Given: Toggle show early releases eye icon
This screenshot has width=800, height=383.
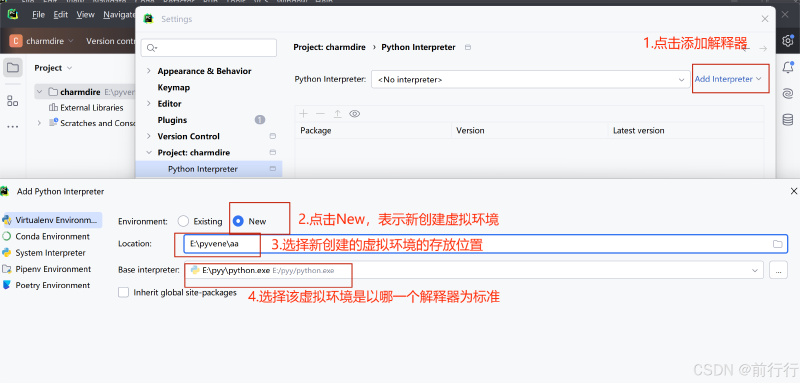Looking at the screenshot, I should pyautogui.click(x=355, y=114).
